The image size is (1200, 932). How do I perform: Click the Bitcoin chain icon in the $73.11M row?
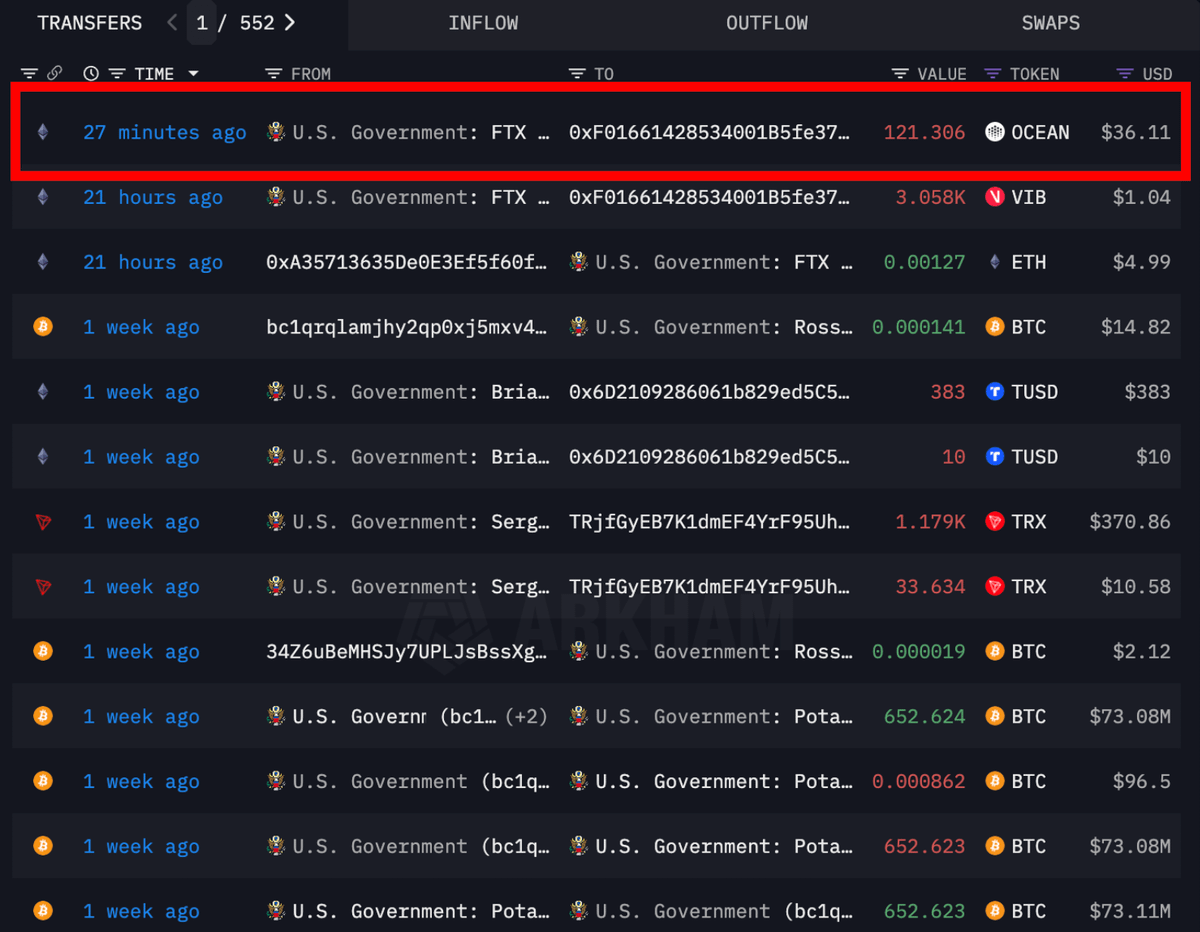42,912
